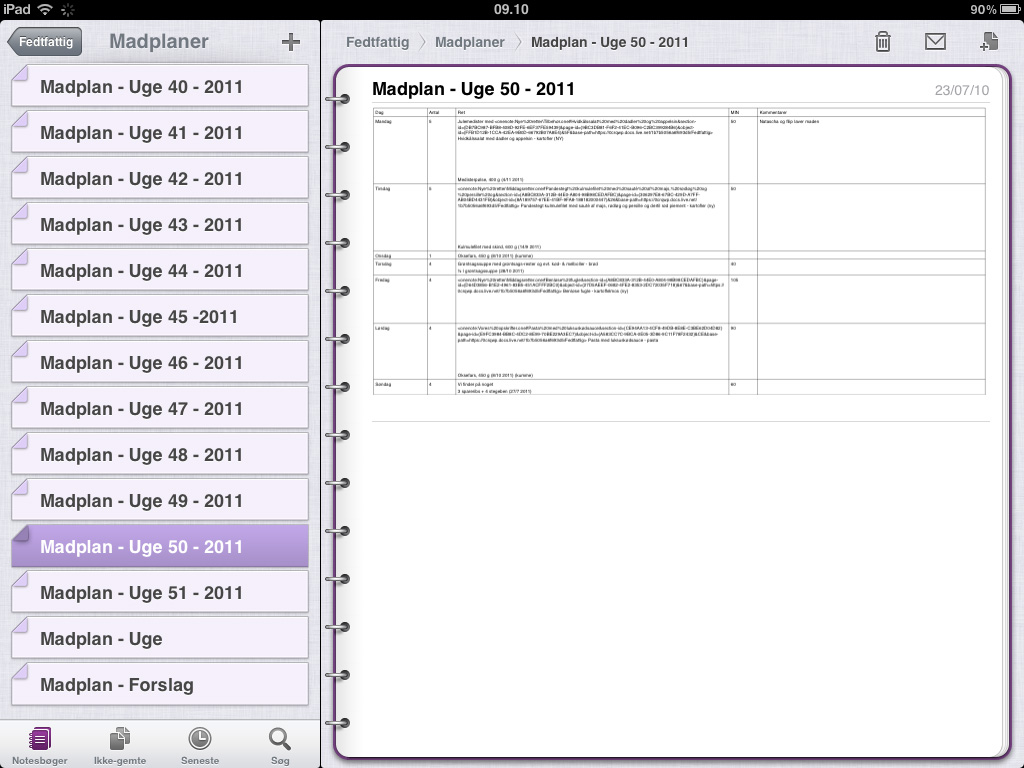Image resolution: width=1024 pixels, height=768 pixels.
Task: Tap the envelope icon to email page
Action: (x=935, y=42)
